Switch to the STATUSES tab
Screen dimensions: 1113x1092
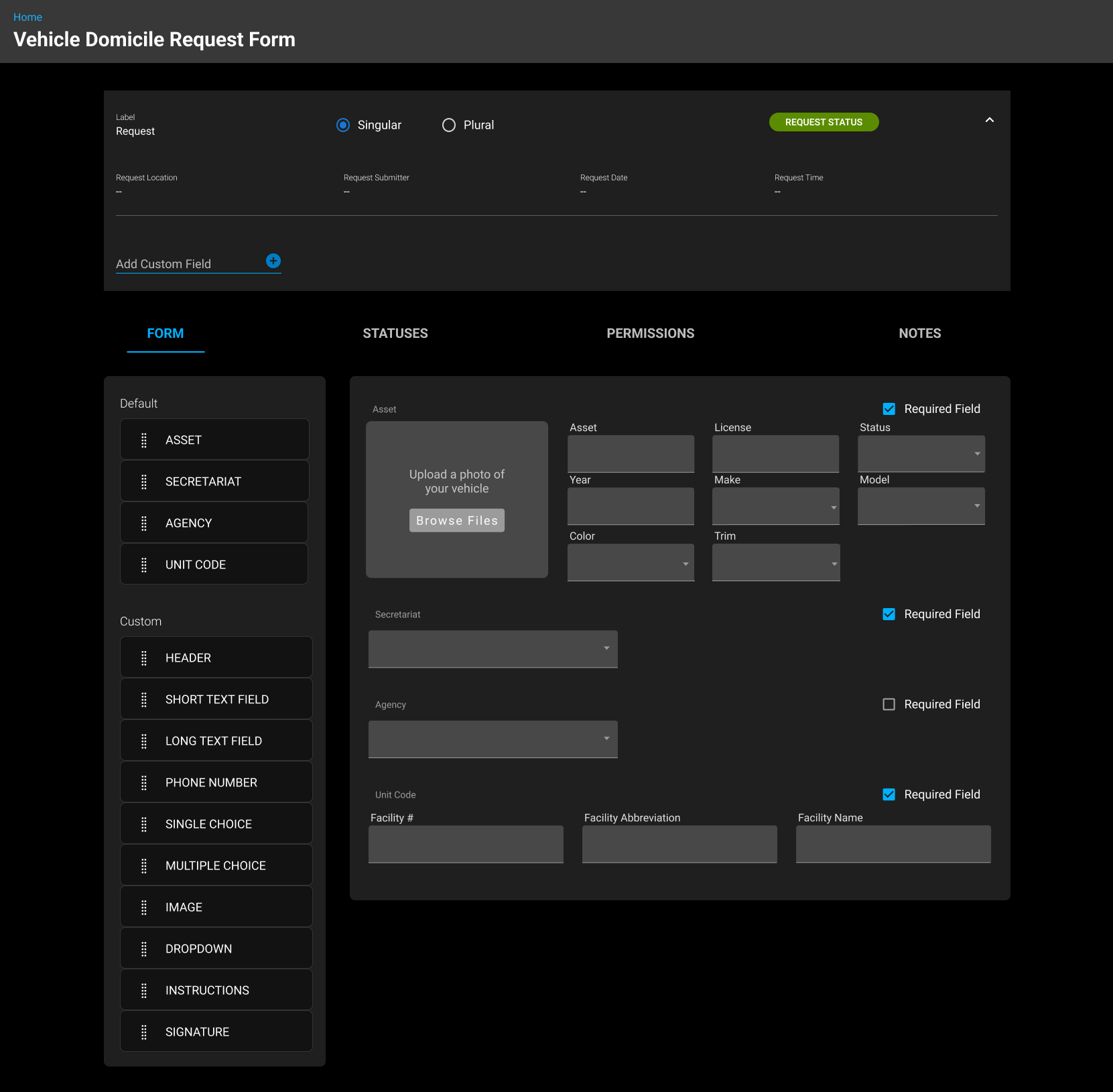[395, 333]
